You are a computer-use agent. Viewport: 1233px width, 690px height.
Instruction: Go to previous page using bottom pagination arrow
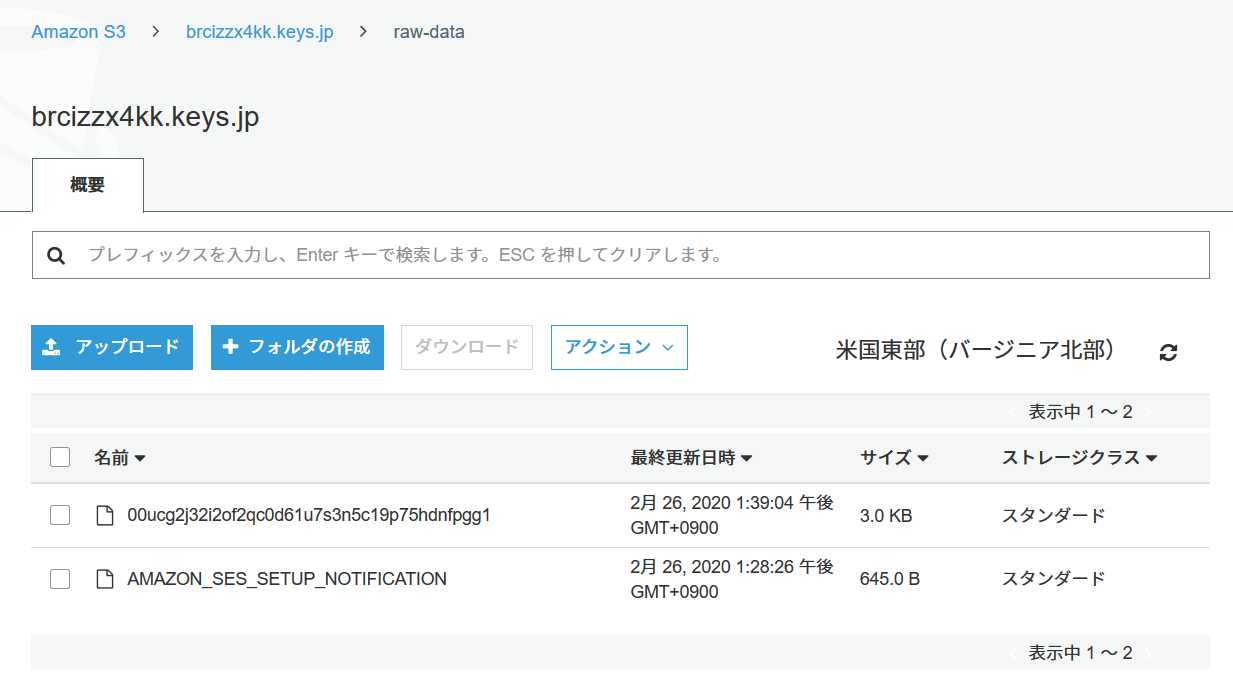point(1013,653)
